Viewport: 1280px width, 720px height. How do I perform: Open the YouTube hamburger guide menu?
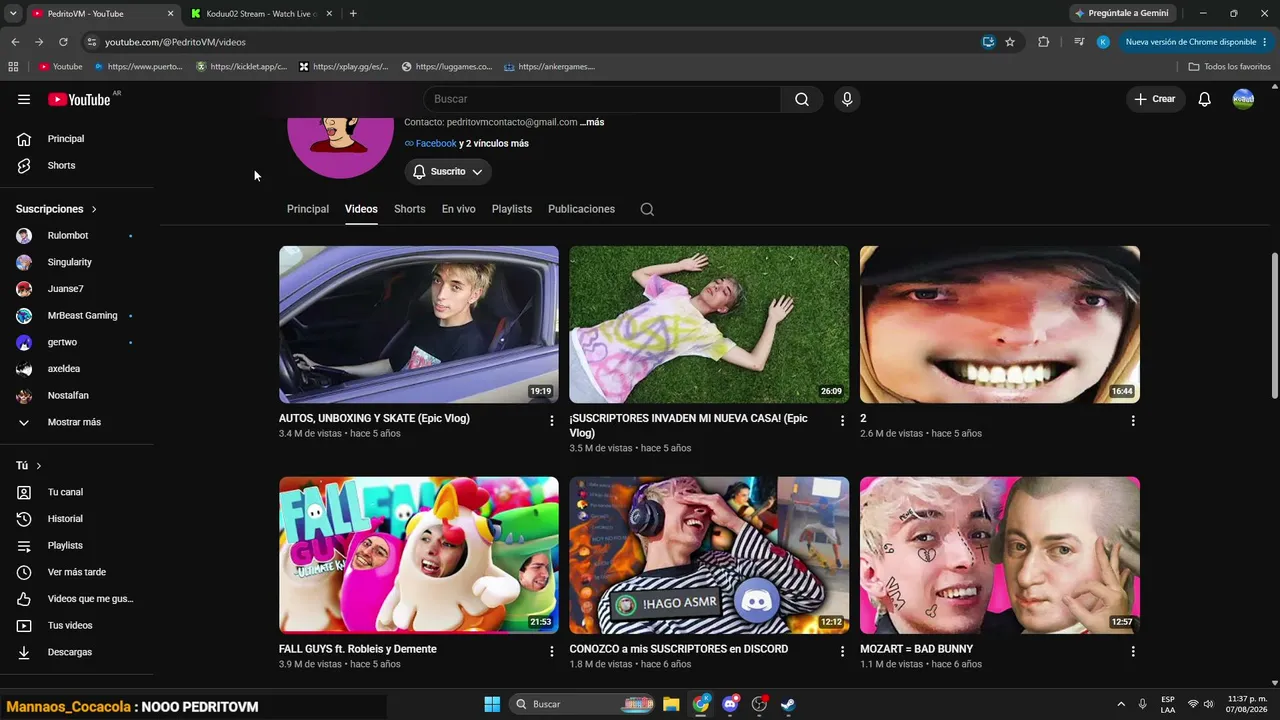coord(24,99)
